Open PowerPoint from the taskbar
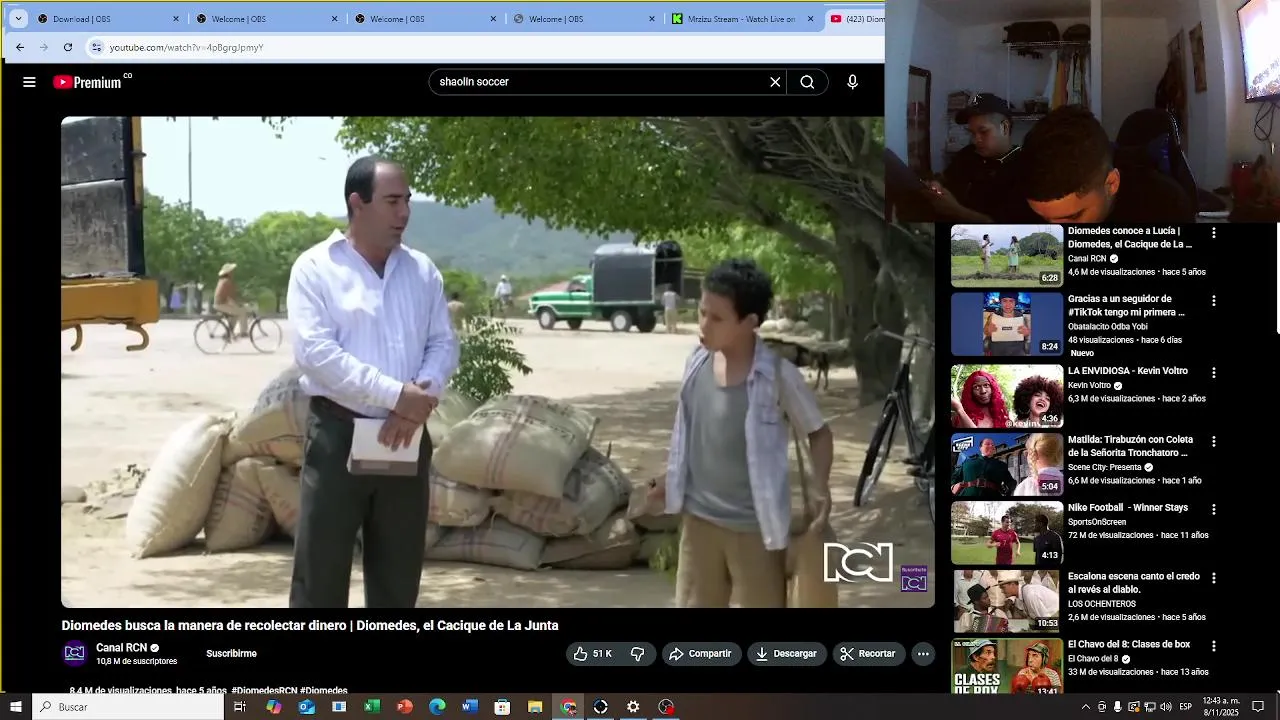 404,707
